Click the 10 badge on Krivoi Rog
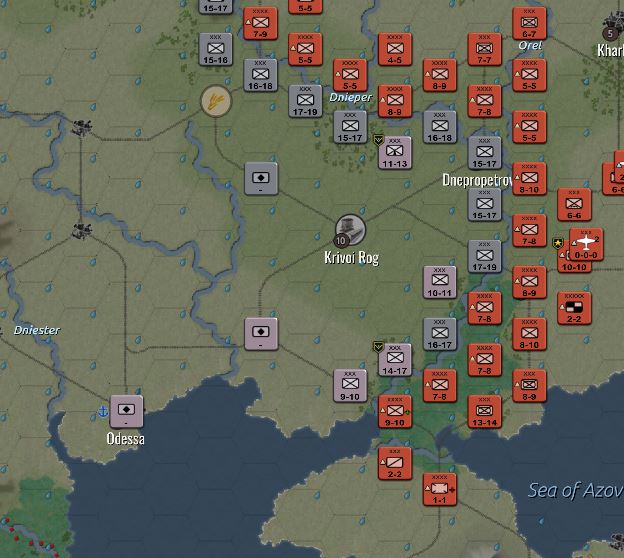624x558 pixels. click(x=341, y=240)
